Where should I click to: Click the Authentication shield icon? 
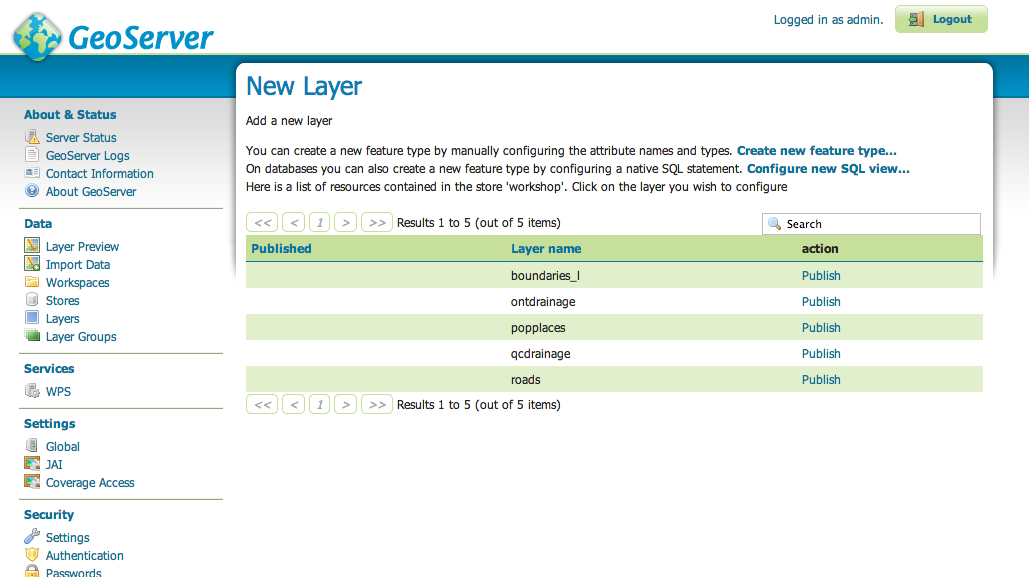[32, 555]
